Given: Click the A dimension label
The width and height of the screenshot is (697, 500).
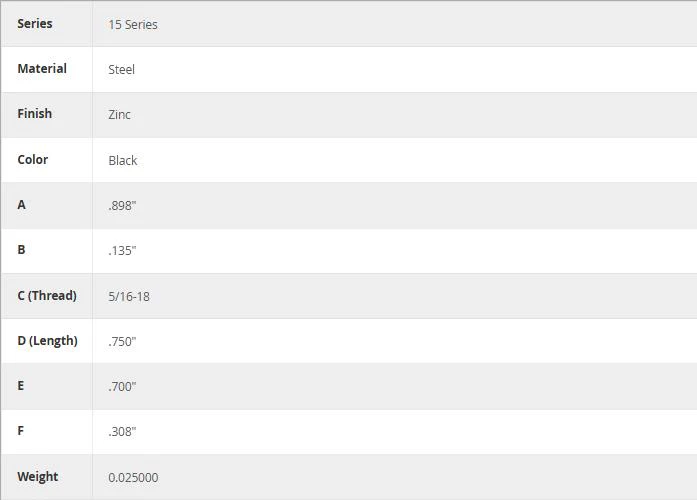Looking at the screenshot, I should [x=21, y=205].
